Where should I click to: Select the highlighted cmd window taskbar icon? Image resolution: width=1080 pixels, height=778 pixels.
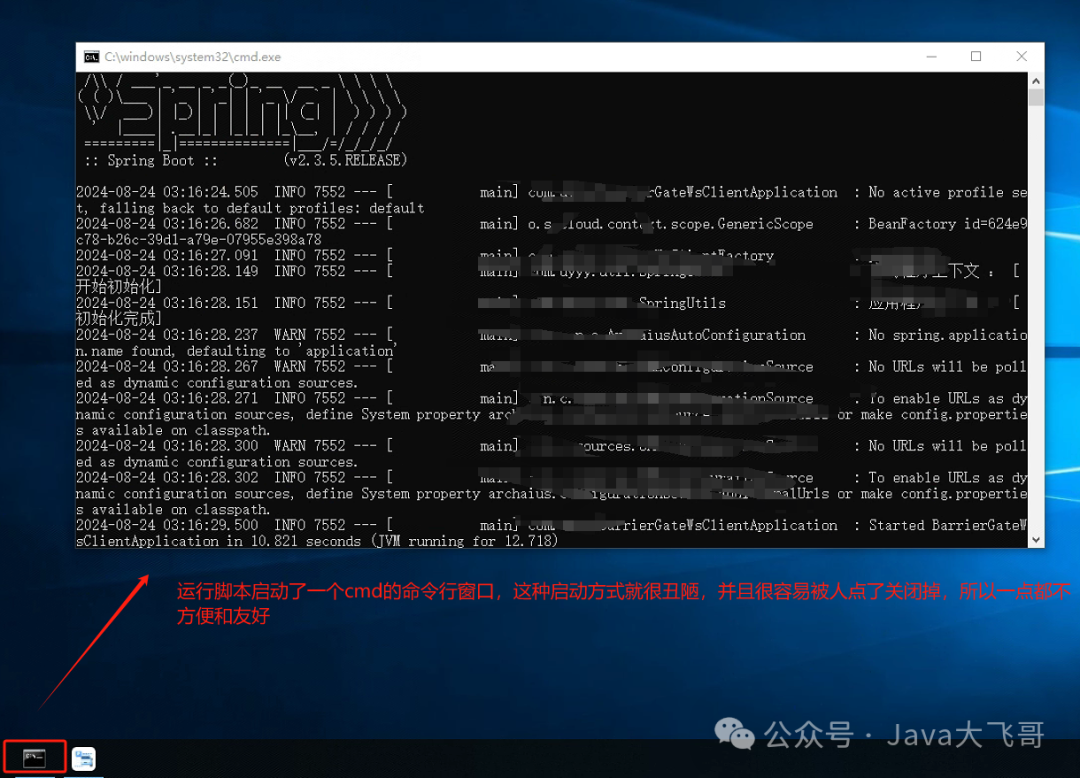click(x=34, y=756)
